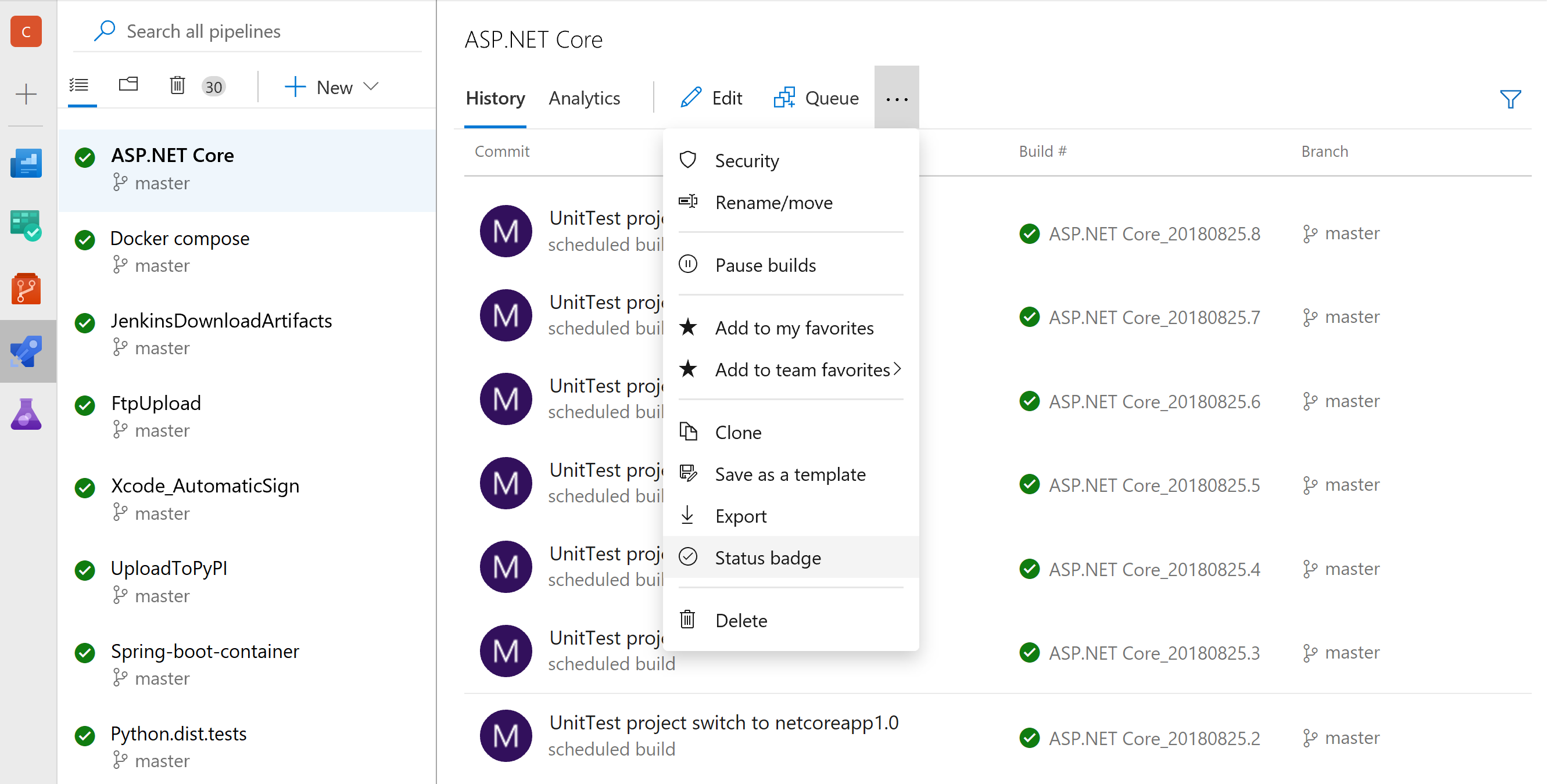The image size is (1548, 784).
Task: Click the New pipeline dropdown arrow
Action: point(375,86)
